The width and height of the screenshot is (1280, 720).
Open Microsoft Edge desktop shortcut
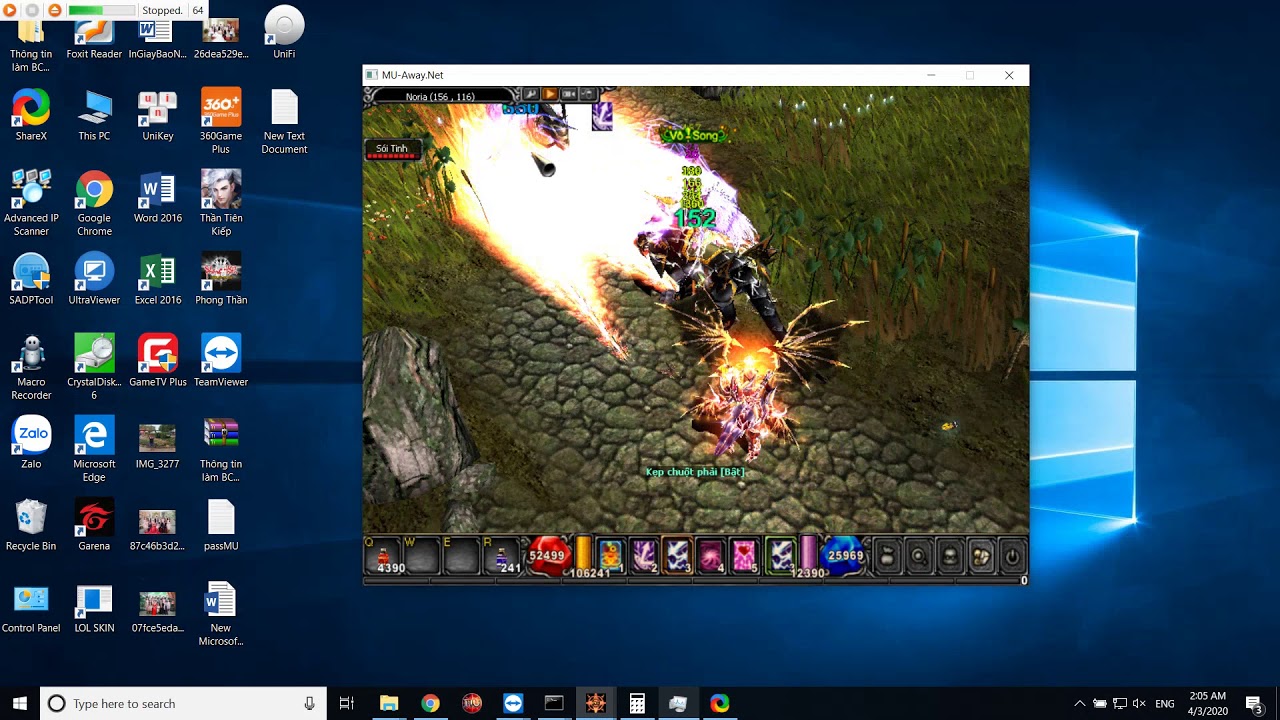coord(94,449)
